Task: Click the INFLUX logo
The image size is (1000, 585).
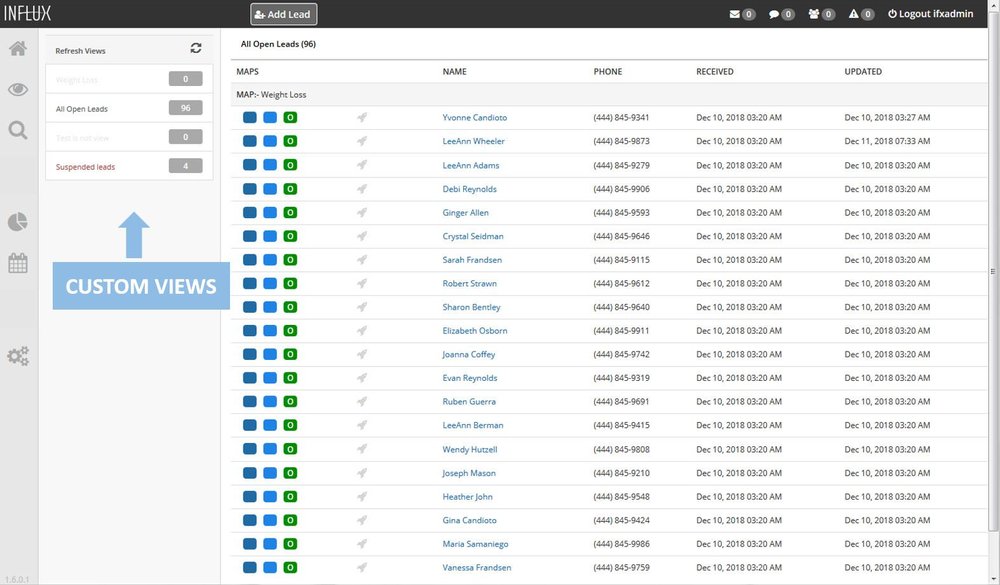Action: point(27,13)
